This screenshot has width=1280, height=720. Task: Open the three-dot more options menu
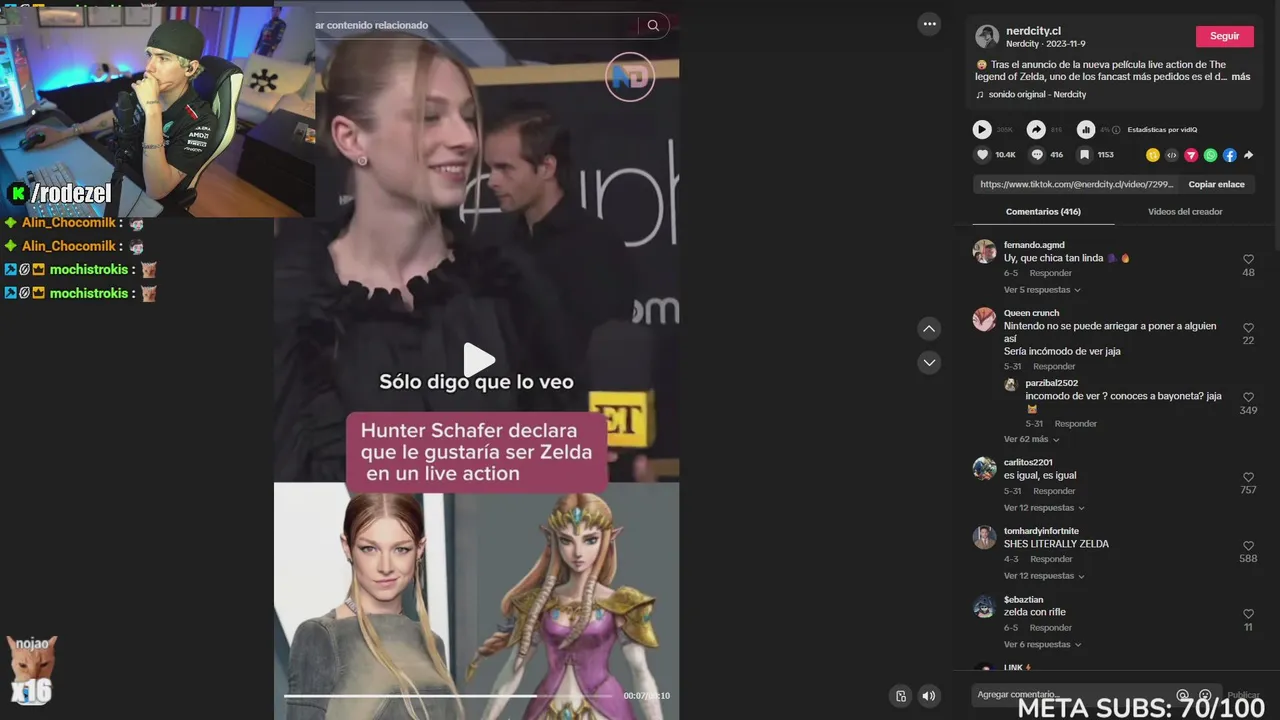coord(930,24)
